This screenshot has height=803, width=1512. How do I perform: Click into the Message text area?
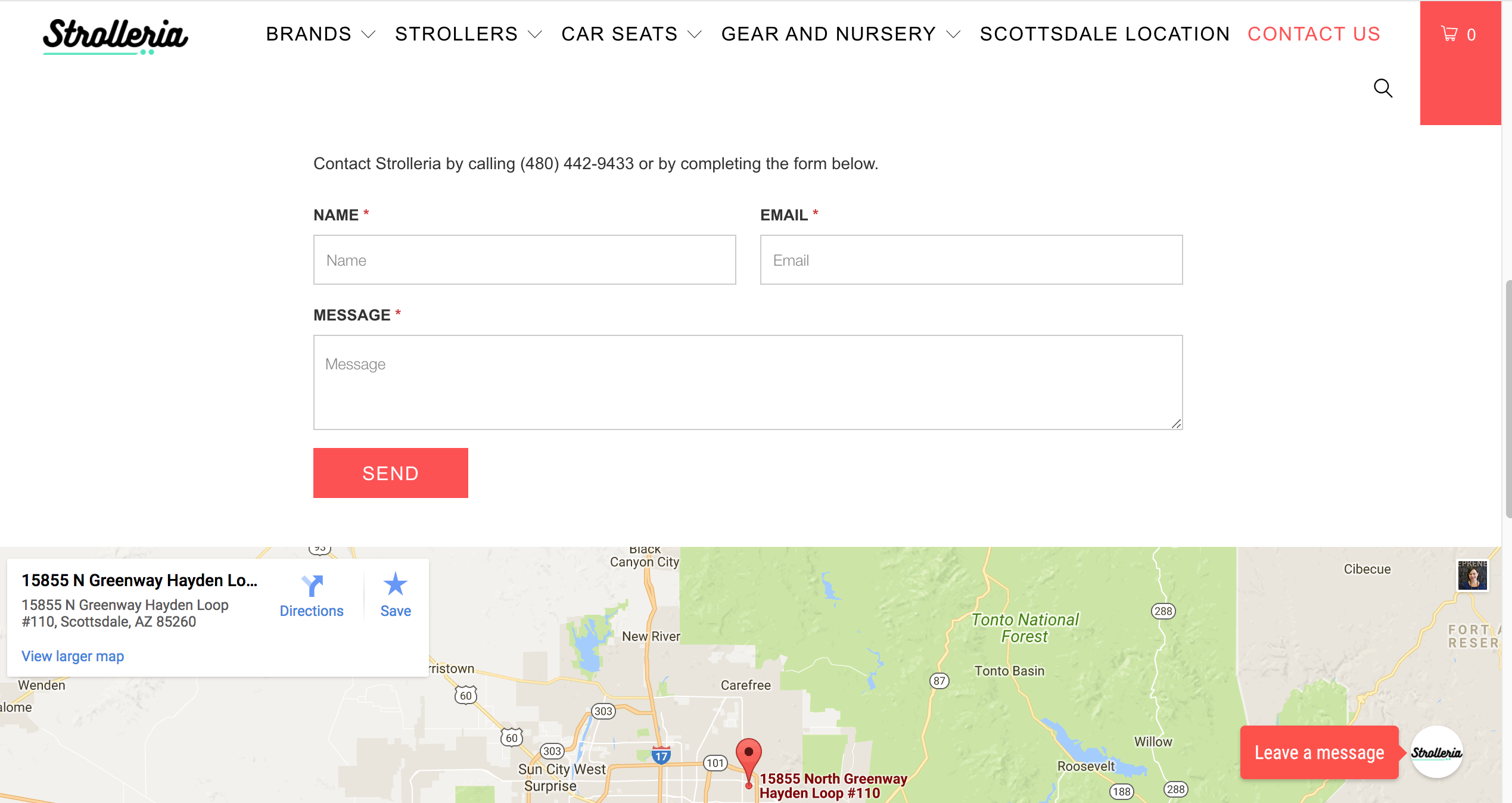point(748,382)
